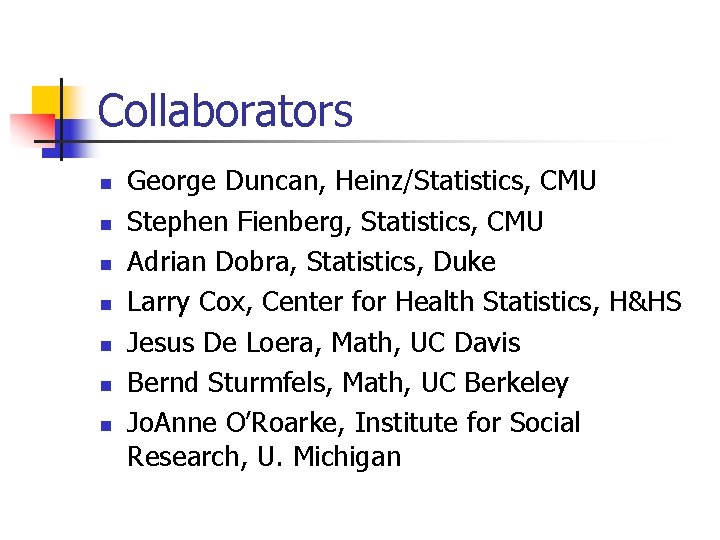Click the bullet beside George Duncan
720x540 pixels.
[103, 184]
